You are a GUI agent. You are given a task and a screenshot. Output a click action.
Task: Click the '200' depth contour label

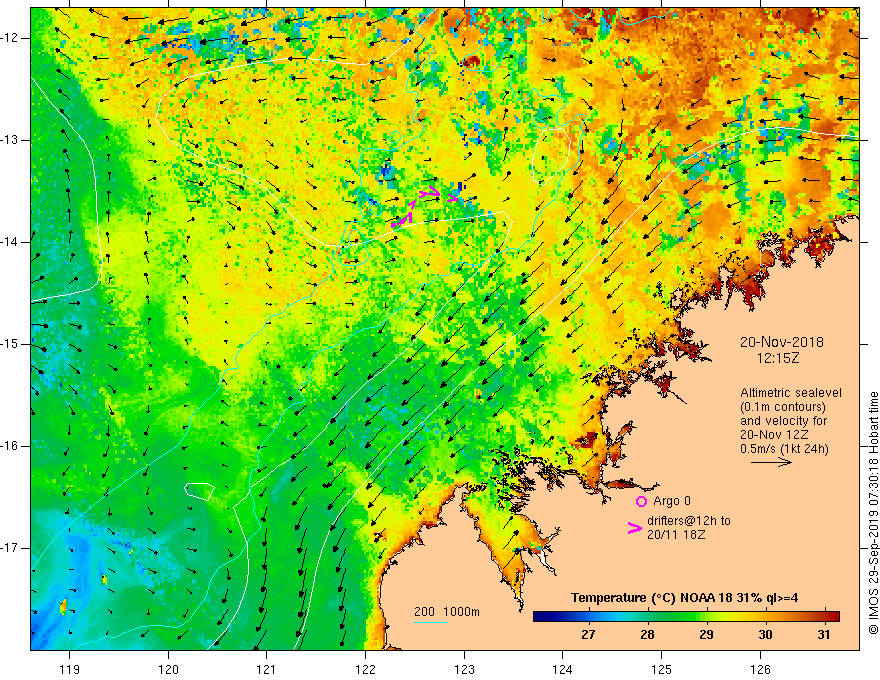tap(424, 612)
